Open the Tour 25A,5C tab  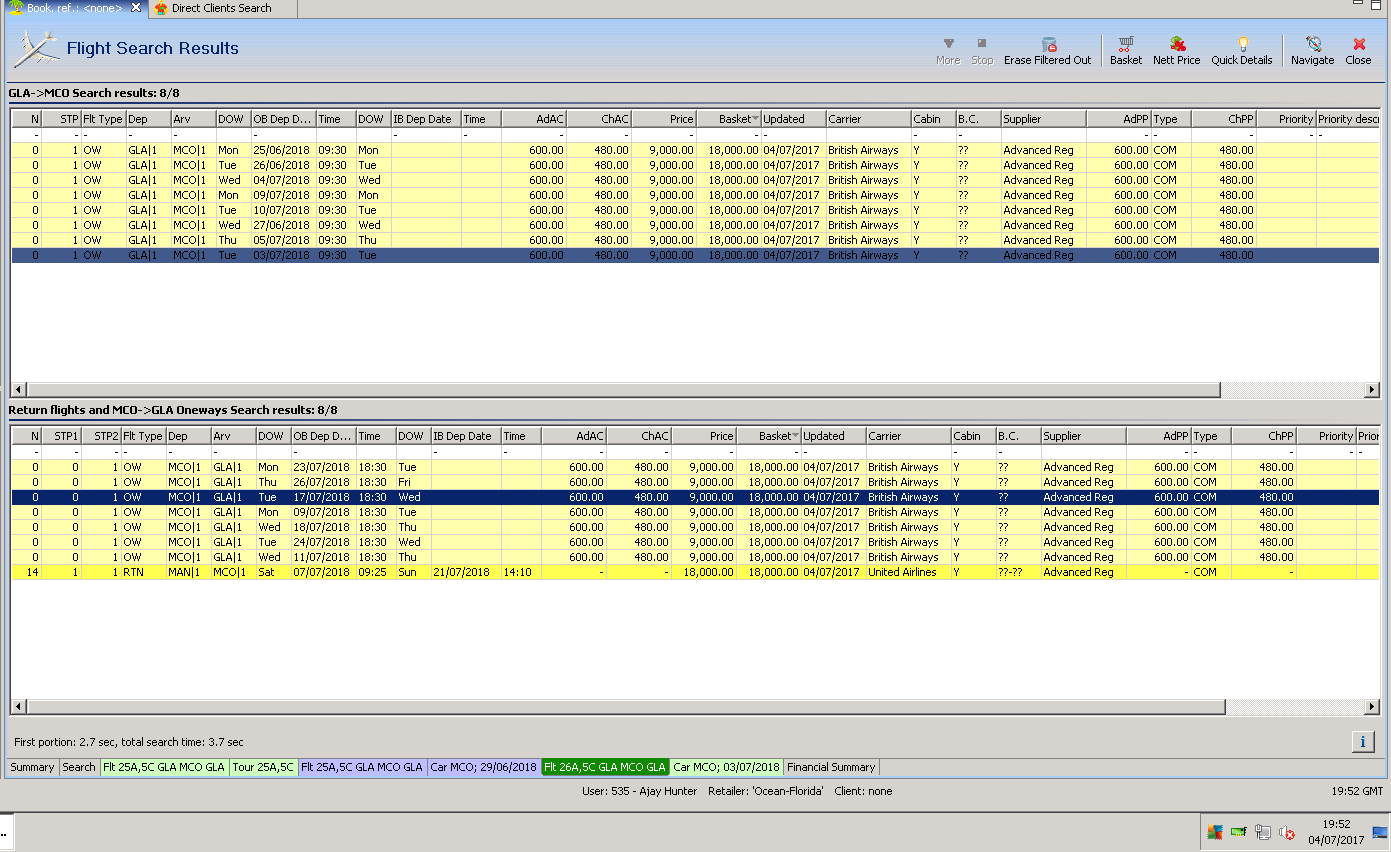click(263, 767)
